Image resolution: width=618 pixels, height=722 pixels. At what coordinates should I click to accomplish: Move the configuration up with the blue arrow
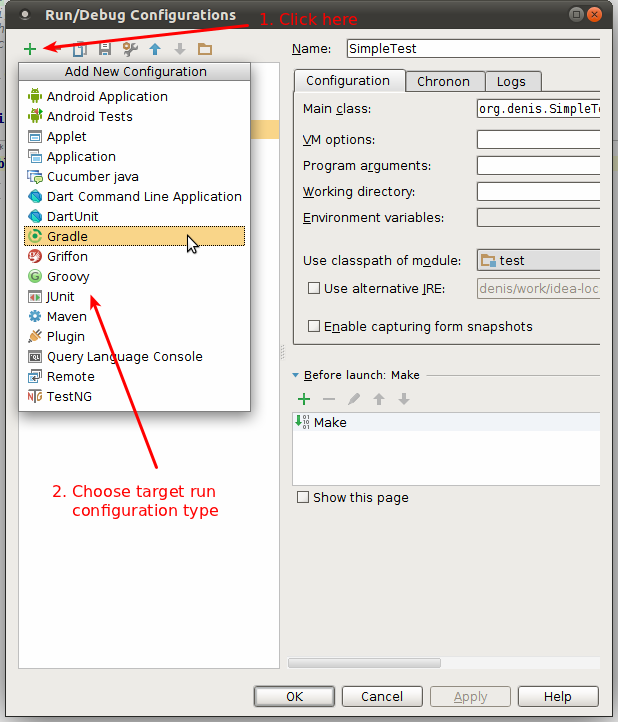[155, 48]
